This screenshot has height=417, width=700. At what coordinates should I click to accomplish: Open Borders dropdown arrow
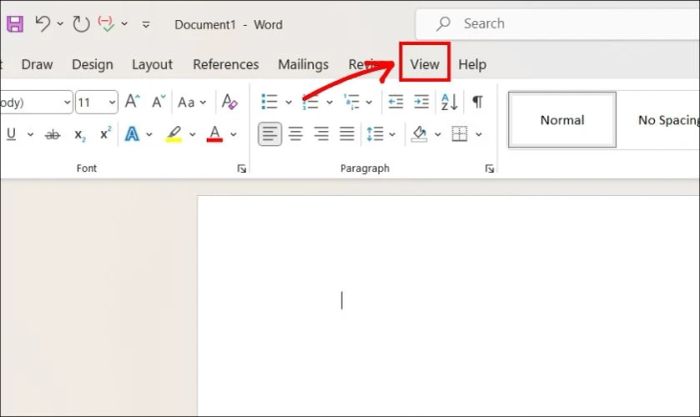479,134
